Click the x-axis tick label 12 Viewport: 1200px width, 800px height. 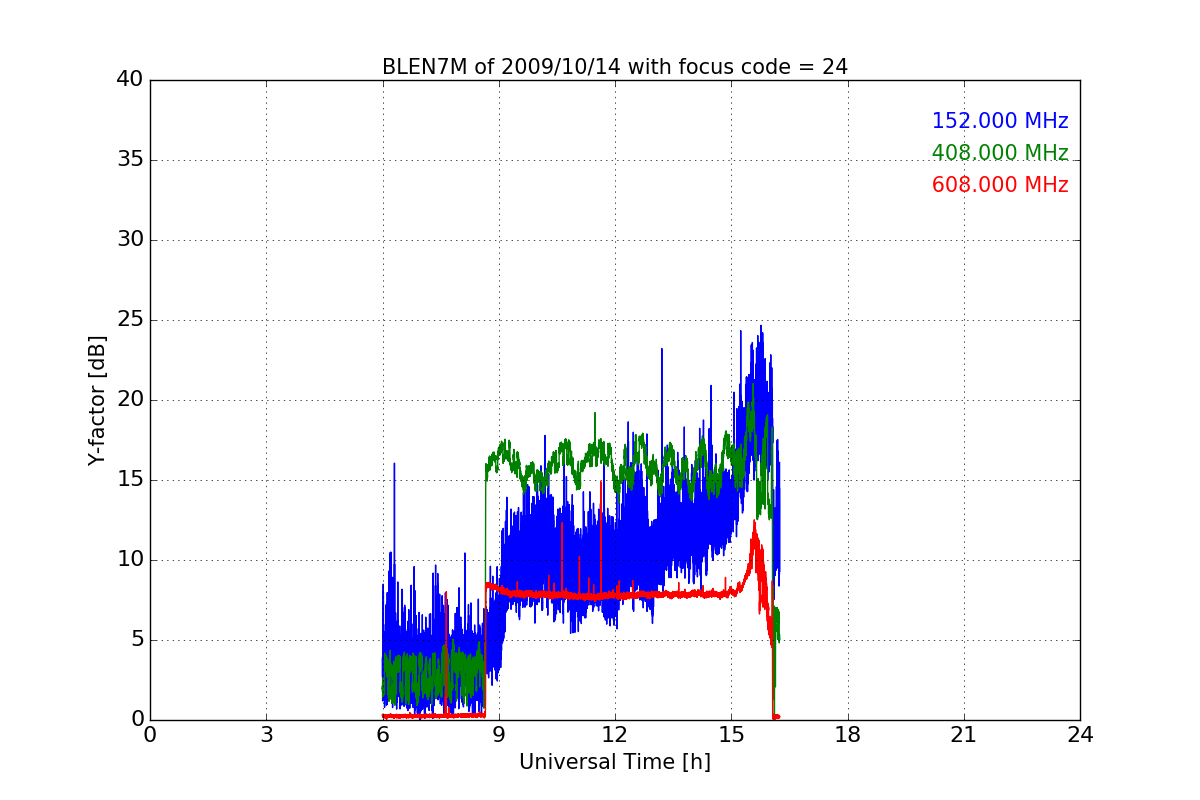tap(615, 735)
